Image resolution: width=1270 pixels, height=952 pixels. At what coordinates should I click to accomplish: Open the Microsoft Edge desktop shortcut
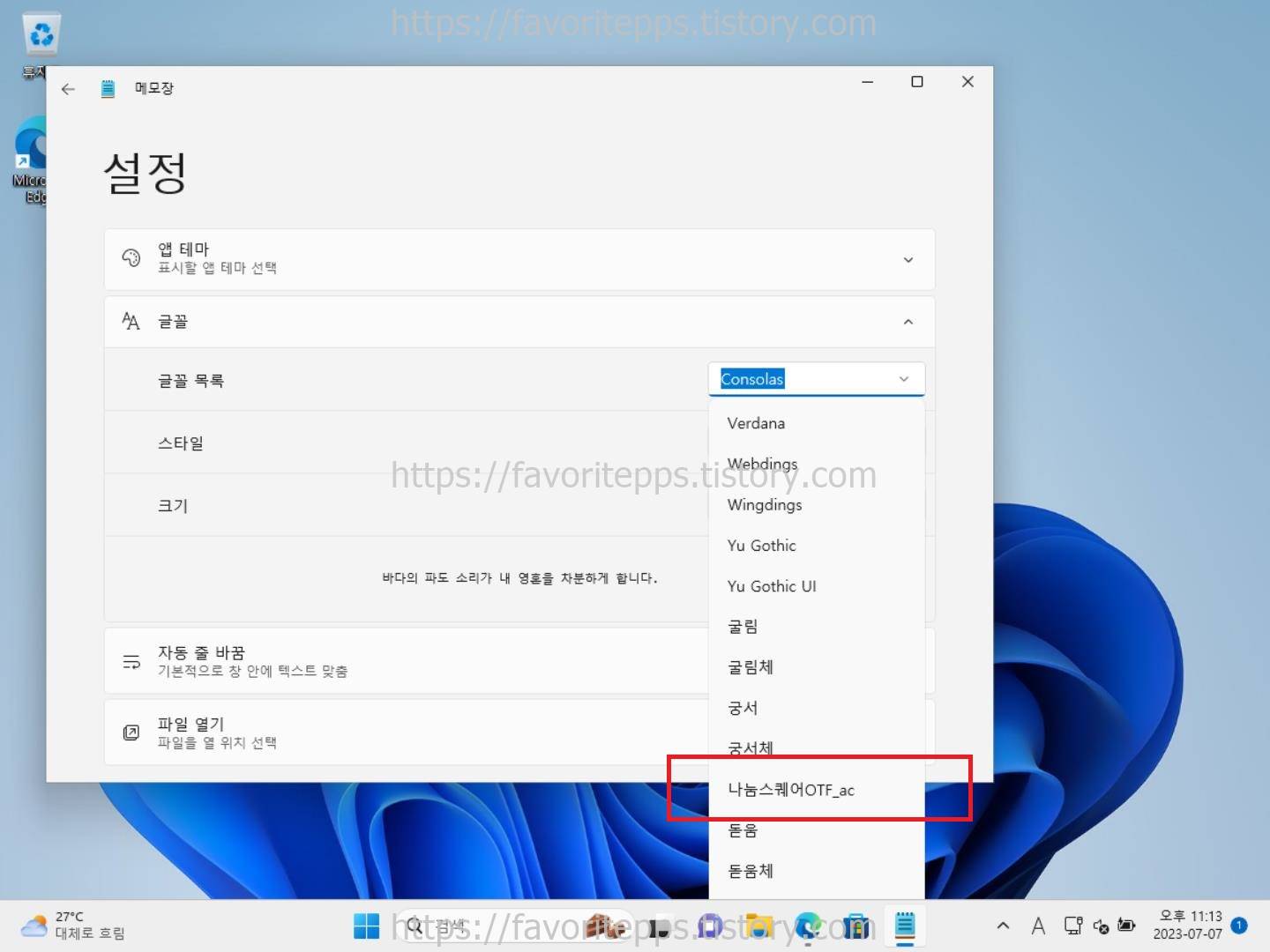pyautogui.click(x=31, y=160)
